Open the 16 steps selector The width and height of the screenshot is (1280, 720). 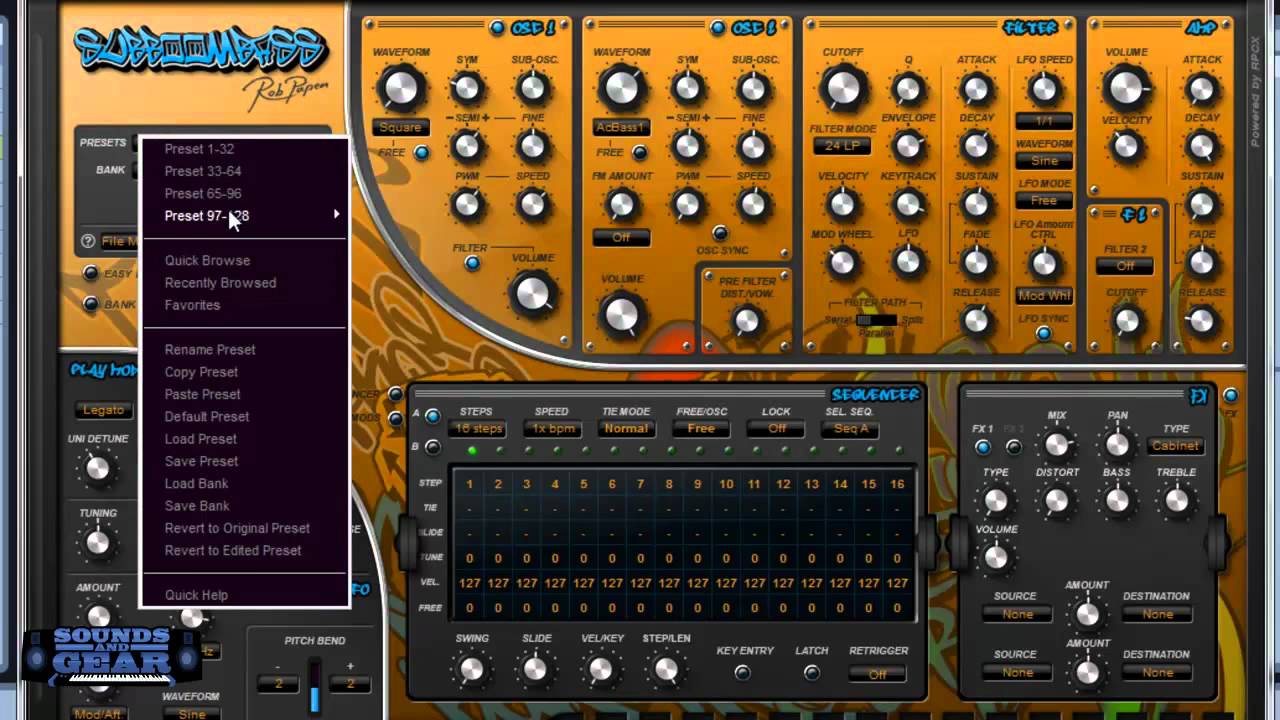[x=478, y=429]
